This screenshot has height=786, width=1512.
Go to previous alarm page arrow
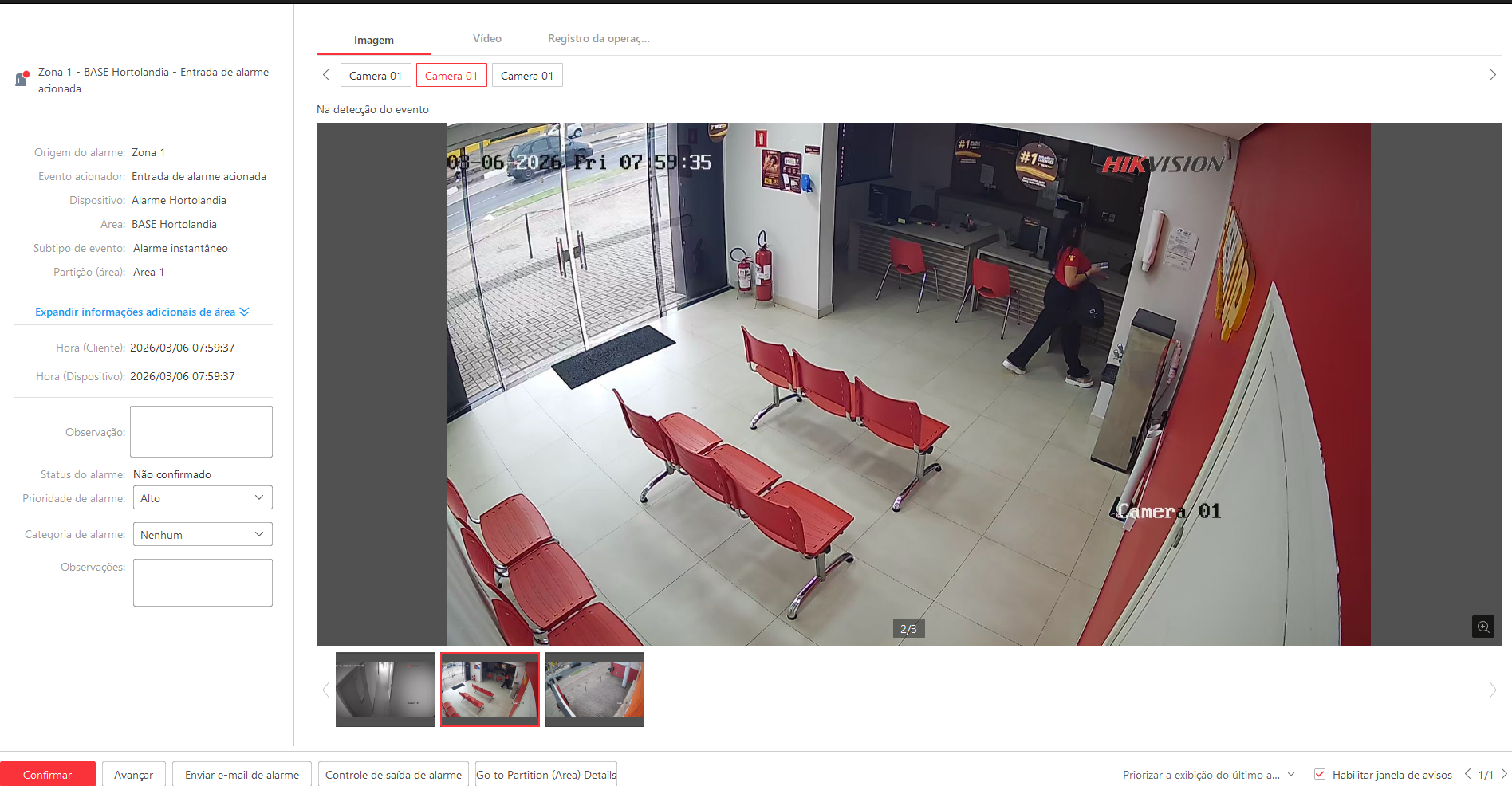pyautogui.click(x=1467, y=774)
